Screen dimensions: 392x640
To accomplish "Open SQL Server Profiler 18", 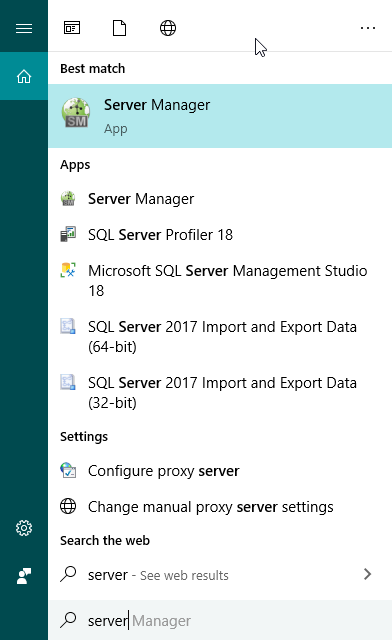I will 220,235.
